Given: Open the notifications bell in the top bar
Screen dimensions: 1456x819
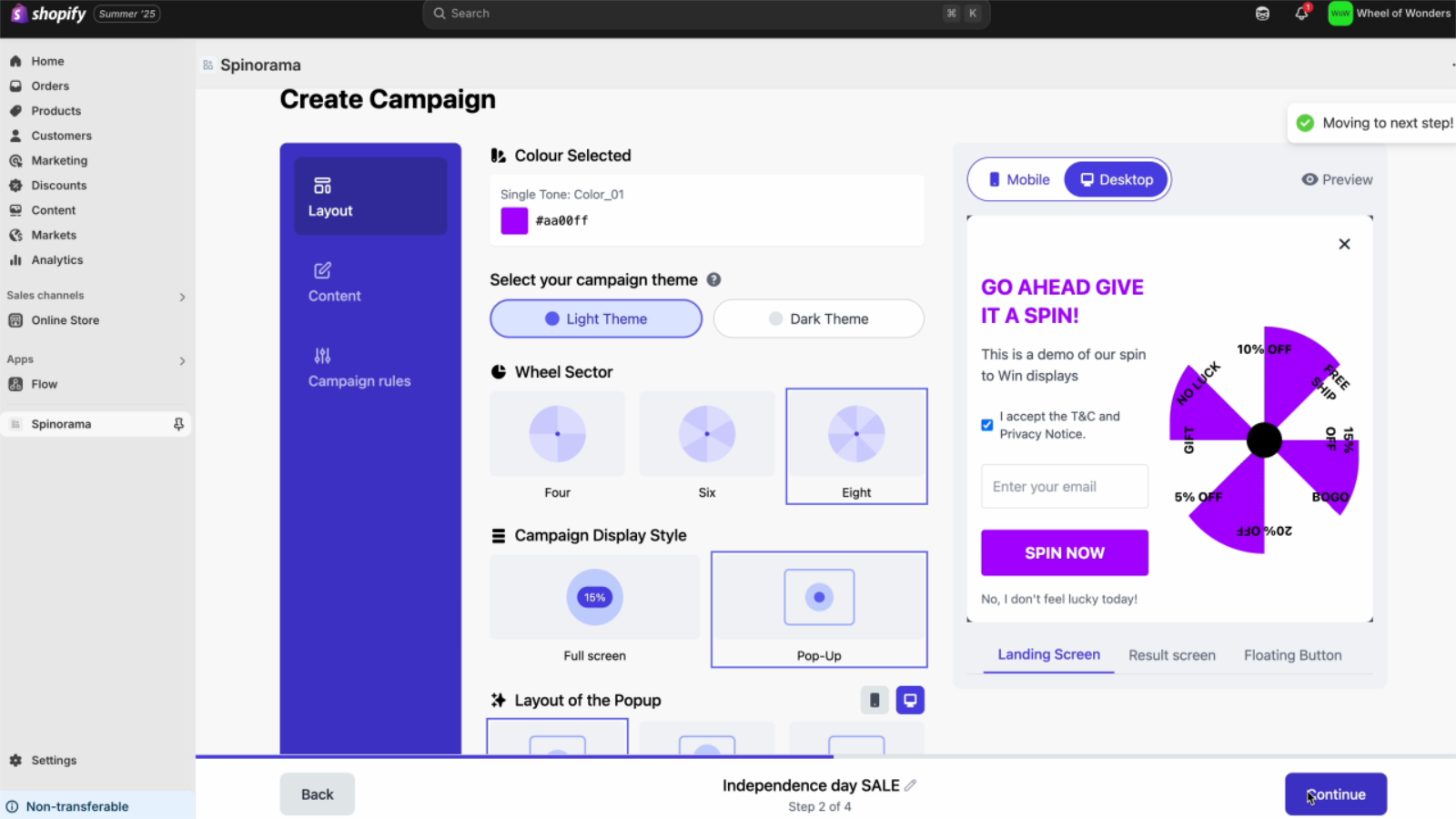Looking at the screenshot, I should tap(1301, 14).
